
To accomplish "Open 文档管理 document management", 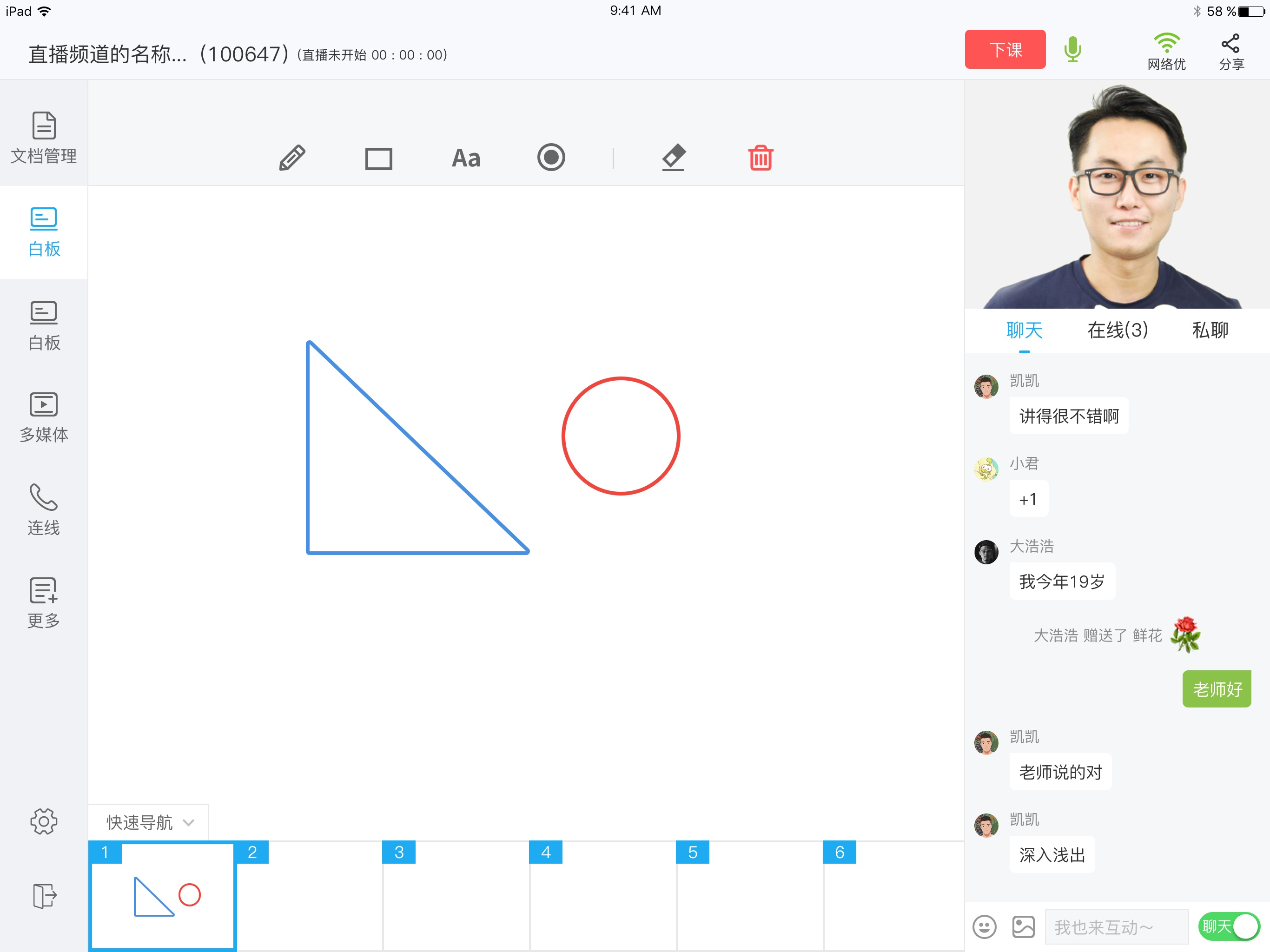I will pos(44,138).
